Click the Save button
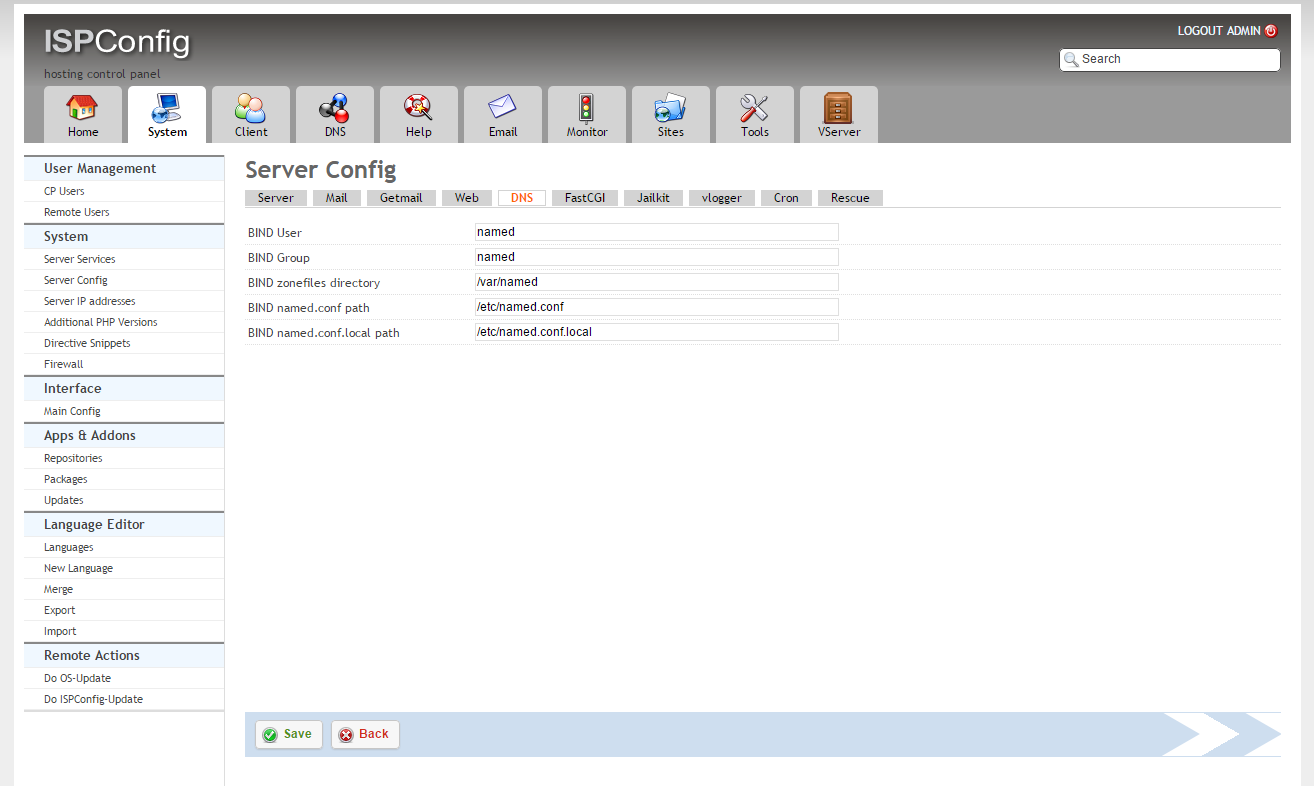Image resolution: width=1314 pixels, height=786 pixels. (289, 734)
